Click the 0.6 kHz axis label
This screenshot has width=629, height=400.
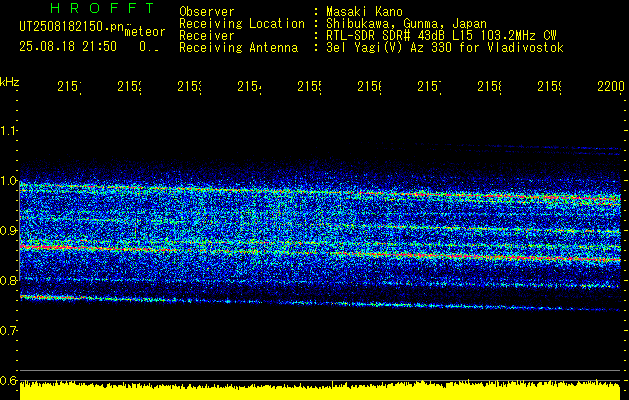(x=9, y=380)
